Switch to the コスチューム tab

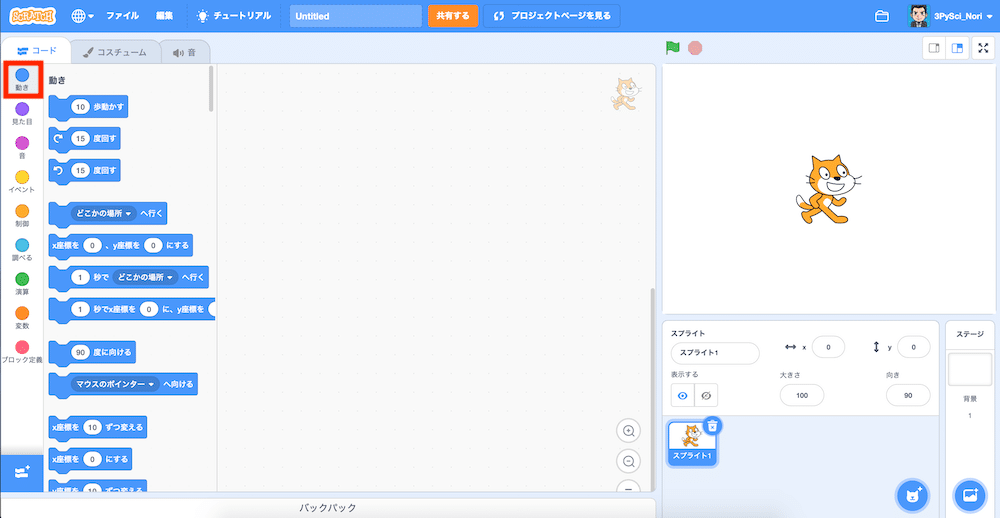pyautogui.click(x=114, y=52)
